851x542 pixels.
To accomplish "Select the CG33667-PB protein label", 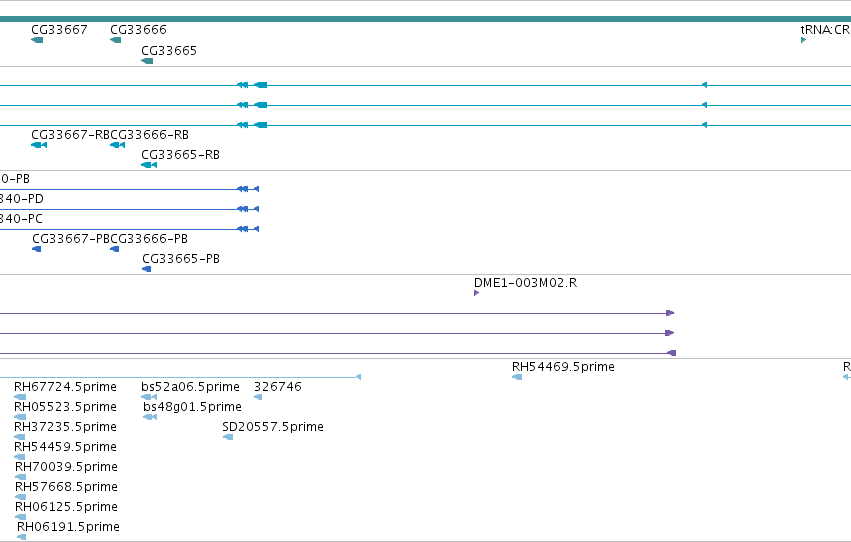I will [x=71, y=239].
